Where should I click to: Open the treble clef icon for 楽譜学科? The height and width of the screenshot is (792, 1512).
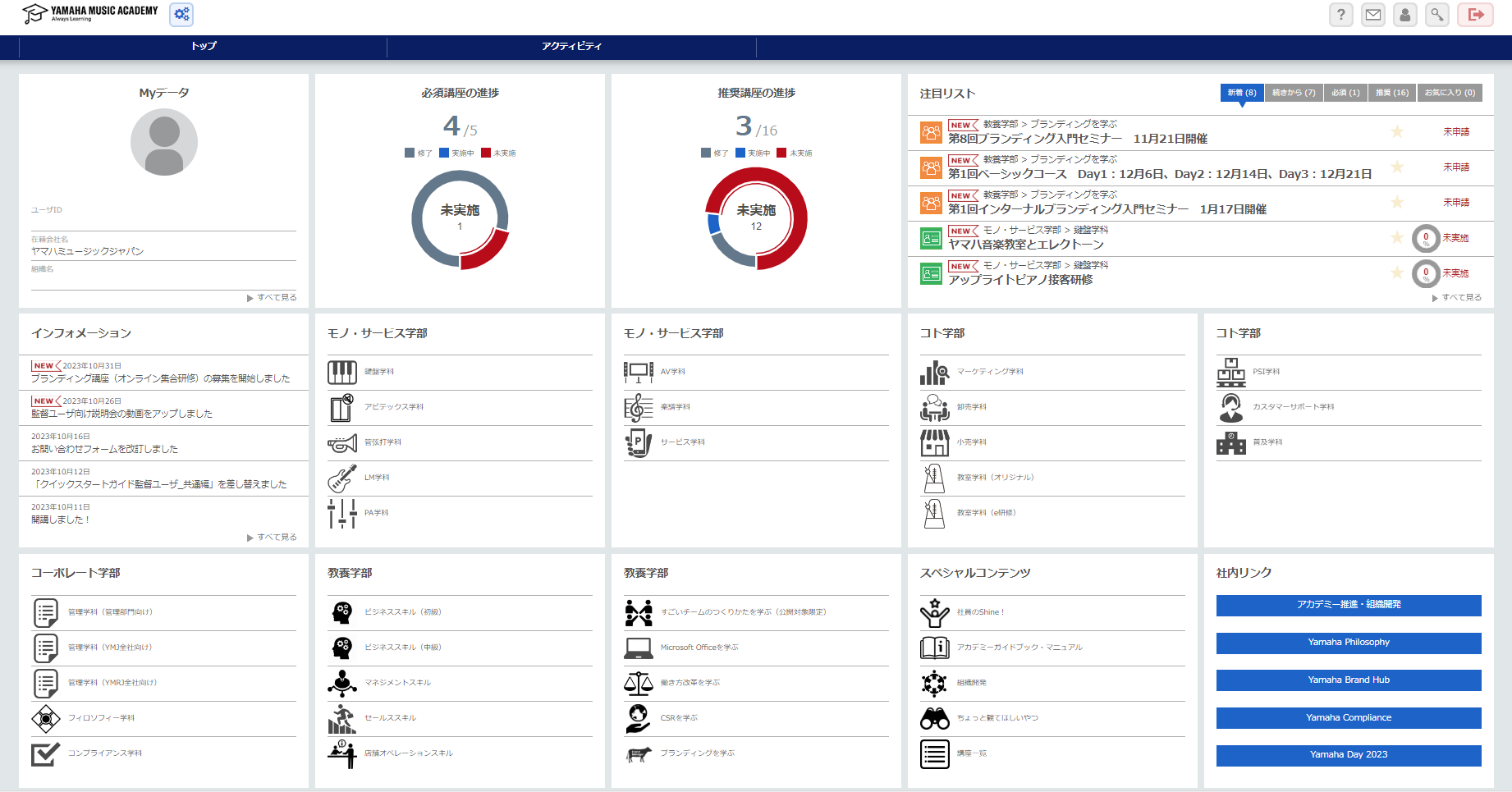639,407
